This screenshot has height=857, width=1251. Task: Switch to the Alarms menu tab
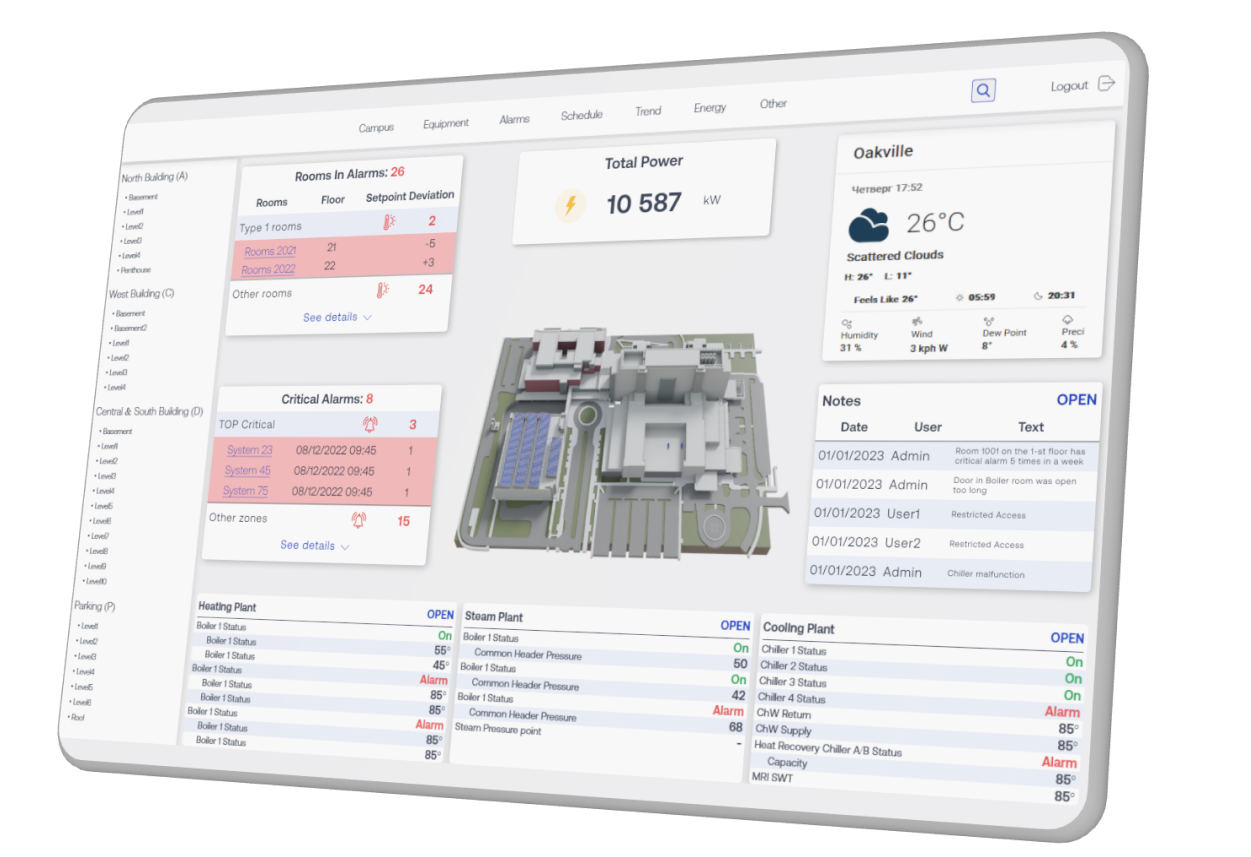point(514,119)
